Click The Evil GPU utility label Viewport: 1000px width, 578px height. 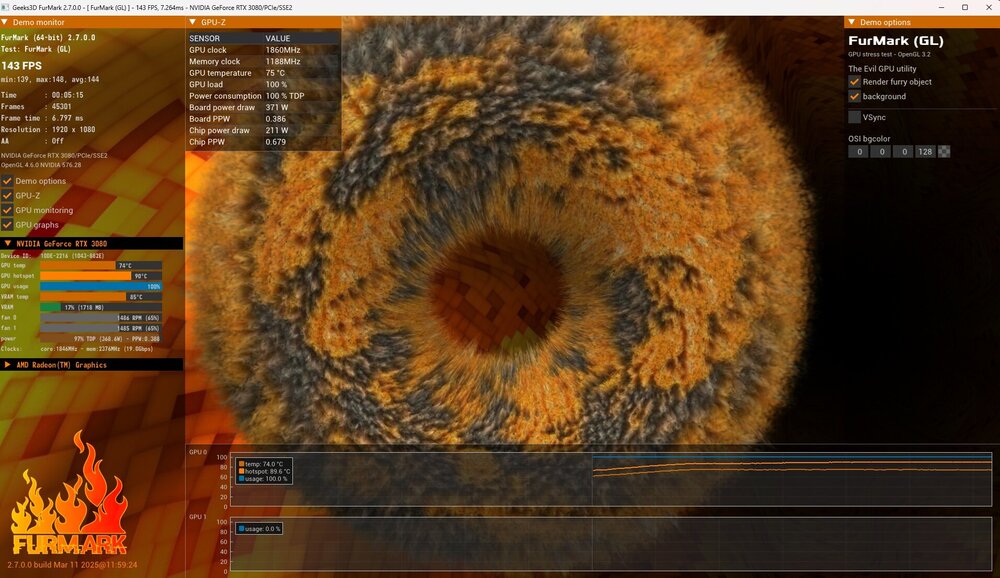882,69
